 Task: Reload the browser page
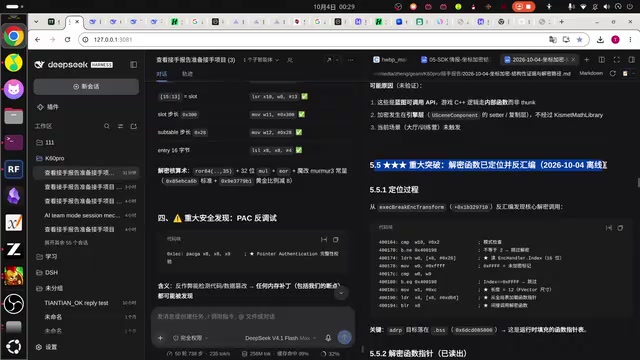[x=67, y=40]
